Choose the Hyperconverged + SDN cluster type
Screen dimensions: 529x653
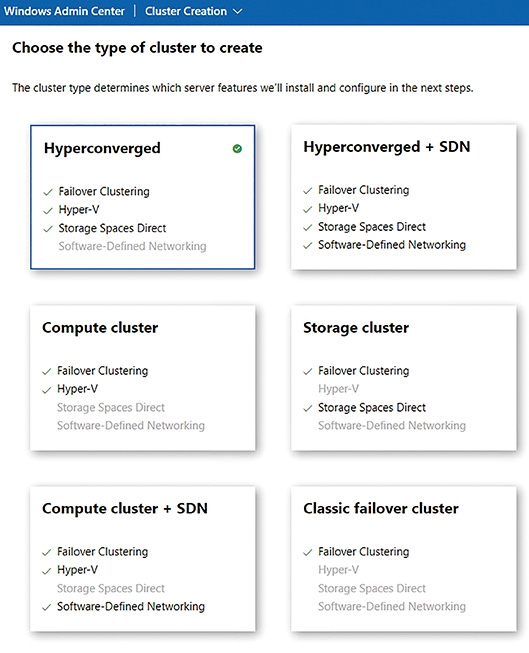(404, 197)
